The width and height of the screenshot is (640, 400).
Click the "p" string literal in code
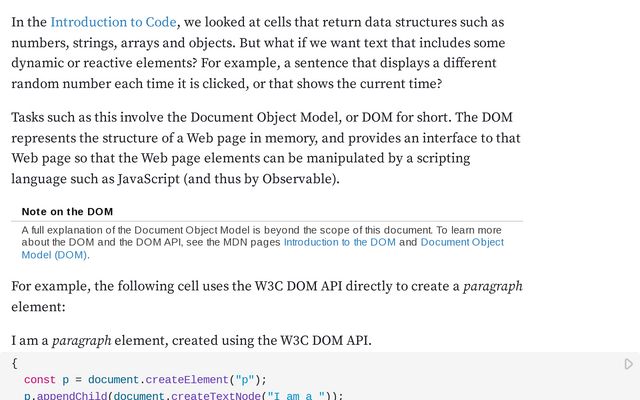click(x=245, y=380)
